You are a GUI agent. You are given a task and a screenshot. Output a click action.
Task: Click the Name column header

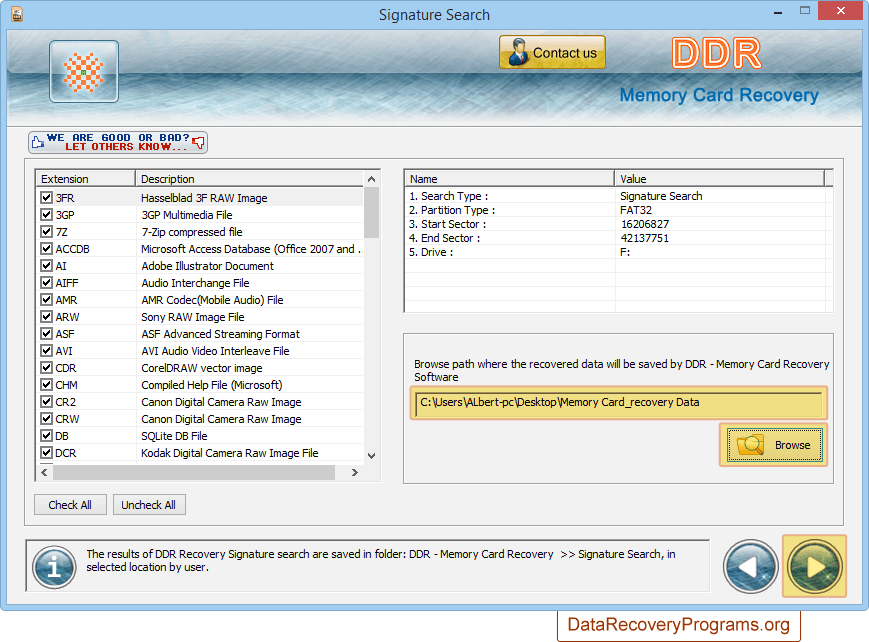(x=509, y=179)
